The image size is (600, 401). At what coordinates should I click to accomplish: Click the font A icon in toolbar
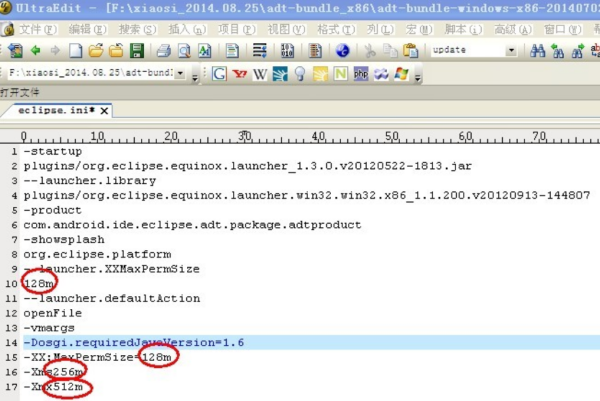(x=204, y=51)
